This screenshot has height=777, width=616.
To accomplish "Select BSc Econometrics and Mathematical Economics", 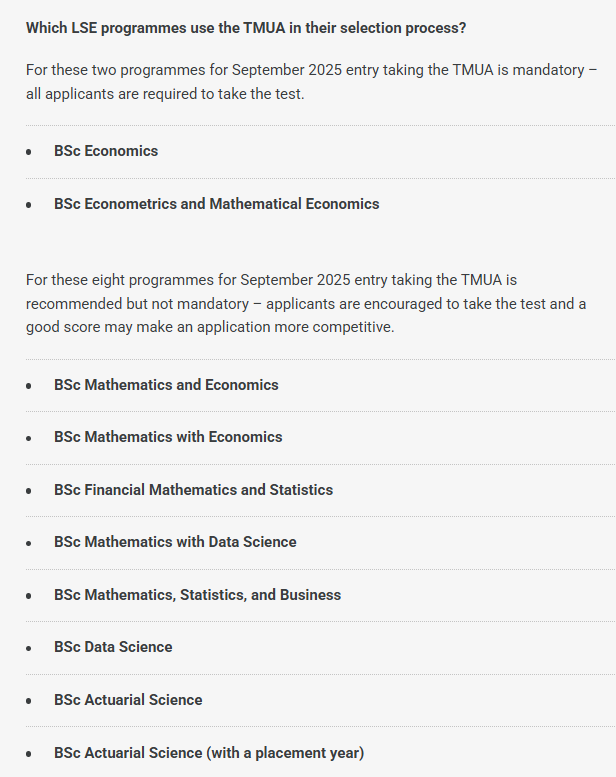I will coord(217,204).
